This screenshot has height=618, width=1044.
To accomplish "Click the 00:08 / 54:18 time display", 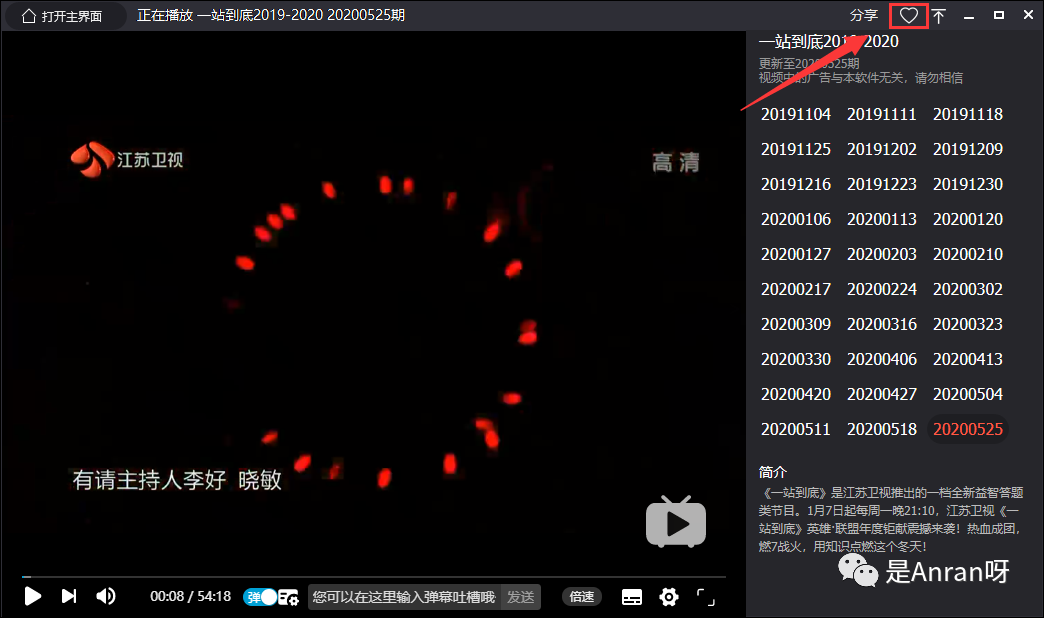I will click(190, 597).
